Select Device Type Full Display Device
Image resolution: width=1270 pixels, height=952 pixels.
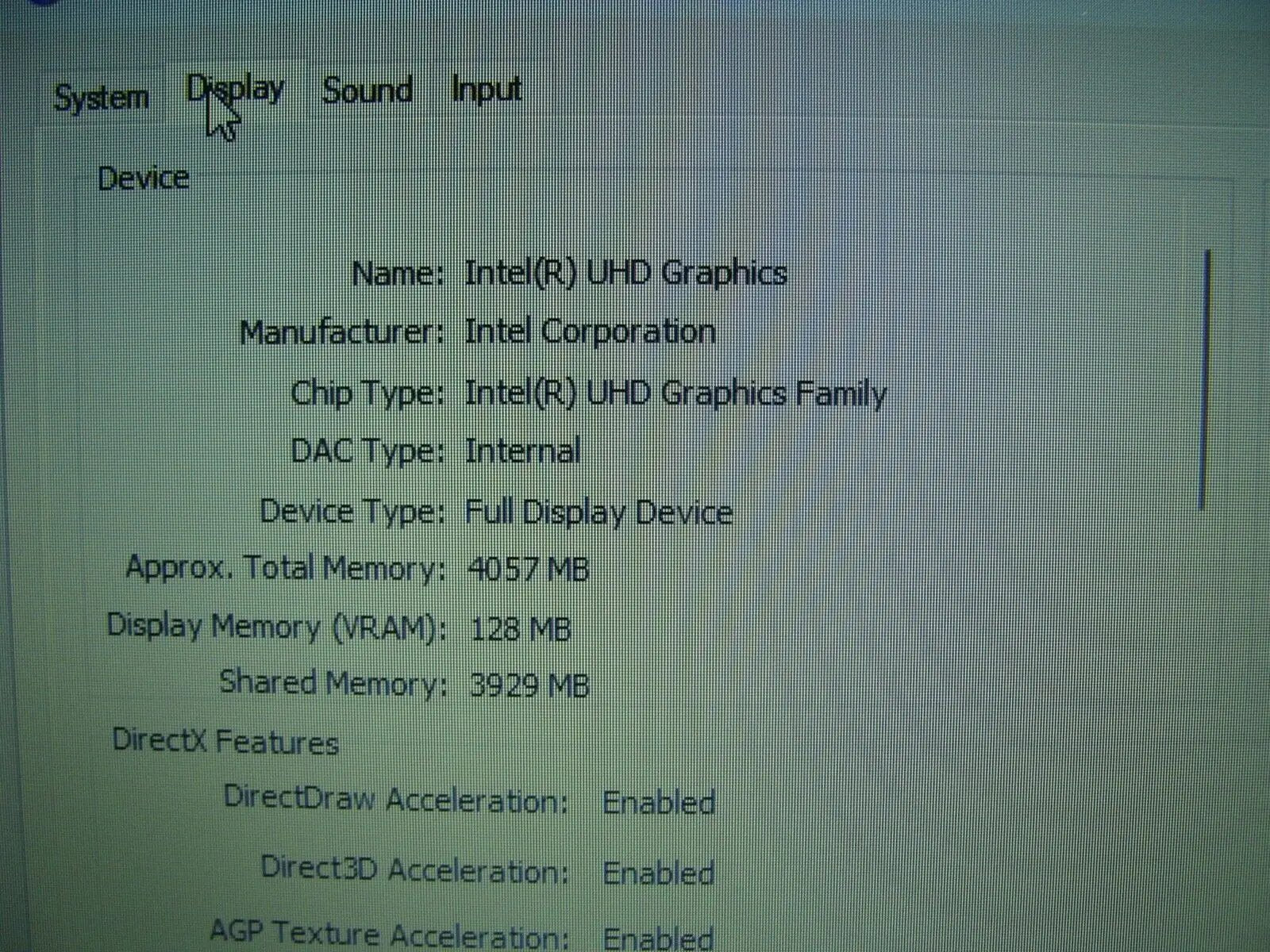coord(598,512)
